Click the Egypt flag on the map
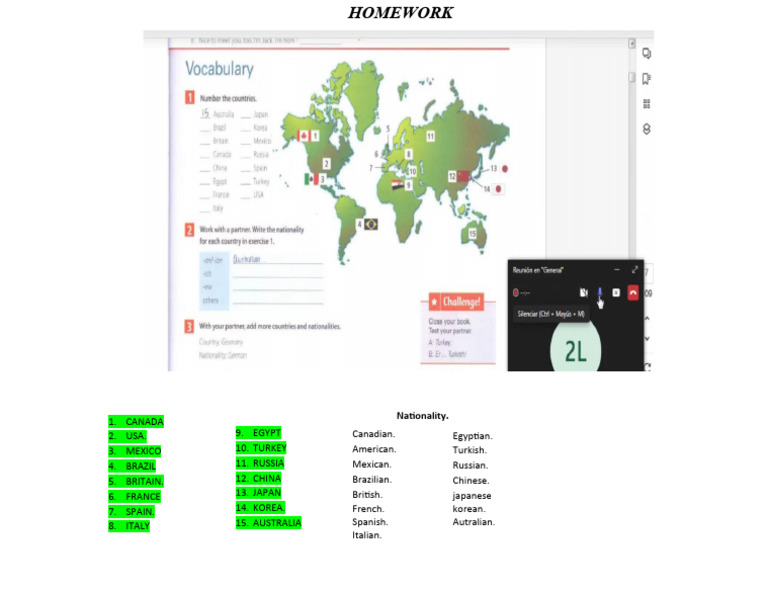 (x=397, y=185)
